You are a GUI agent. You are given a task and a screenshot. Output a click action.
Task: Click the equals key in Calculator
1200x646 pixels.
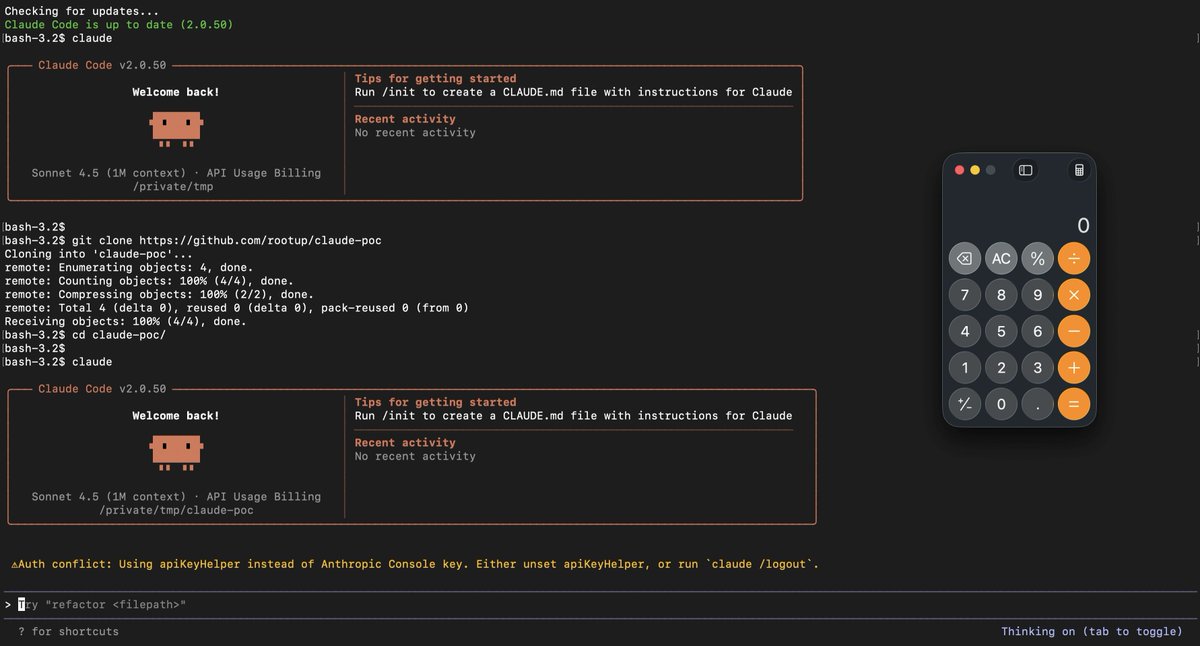1074,404
